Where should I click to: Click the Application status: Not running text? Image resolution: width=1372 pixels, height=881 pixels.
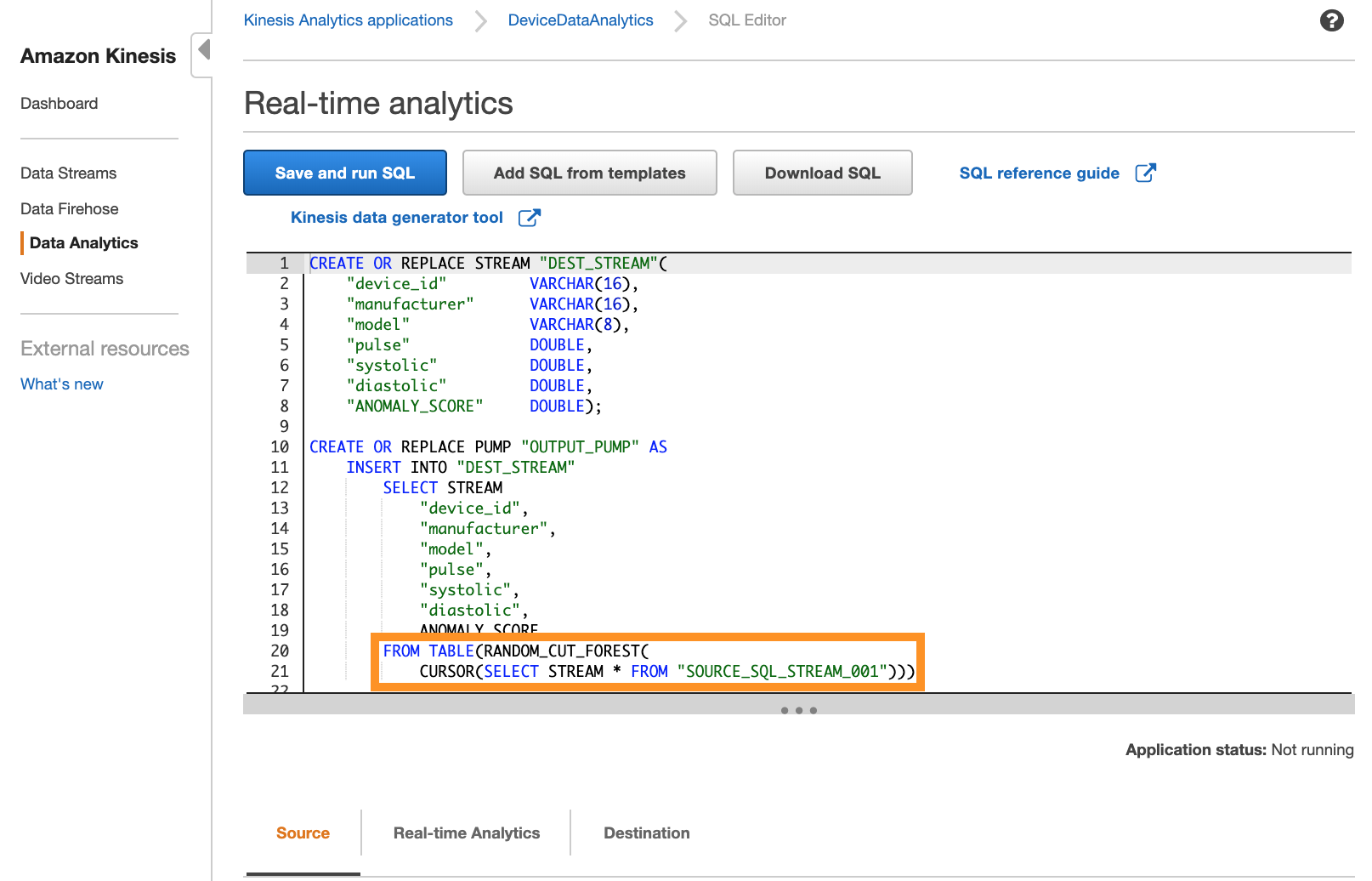point(1239,750)
